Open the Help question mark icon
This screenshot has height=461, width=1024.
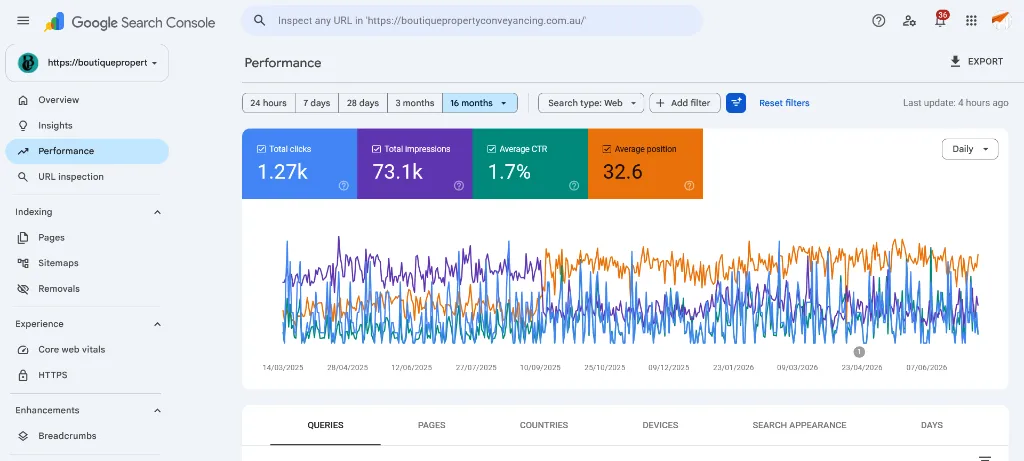click(x=878, y=21)
